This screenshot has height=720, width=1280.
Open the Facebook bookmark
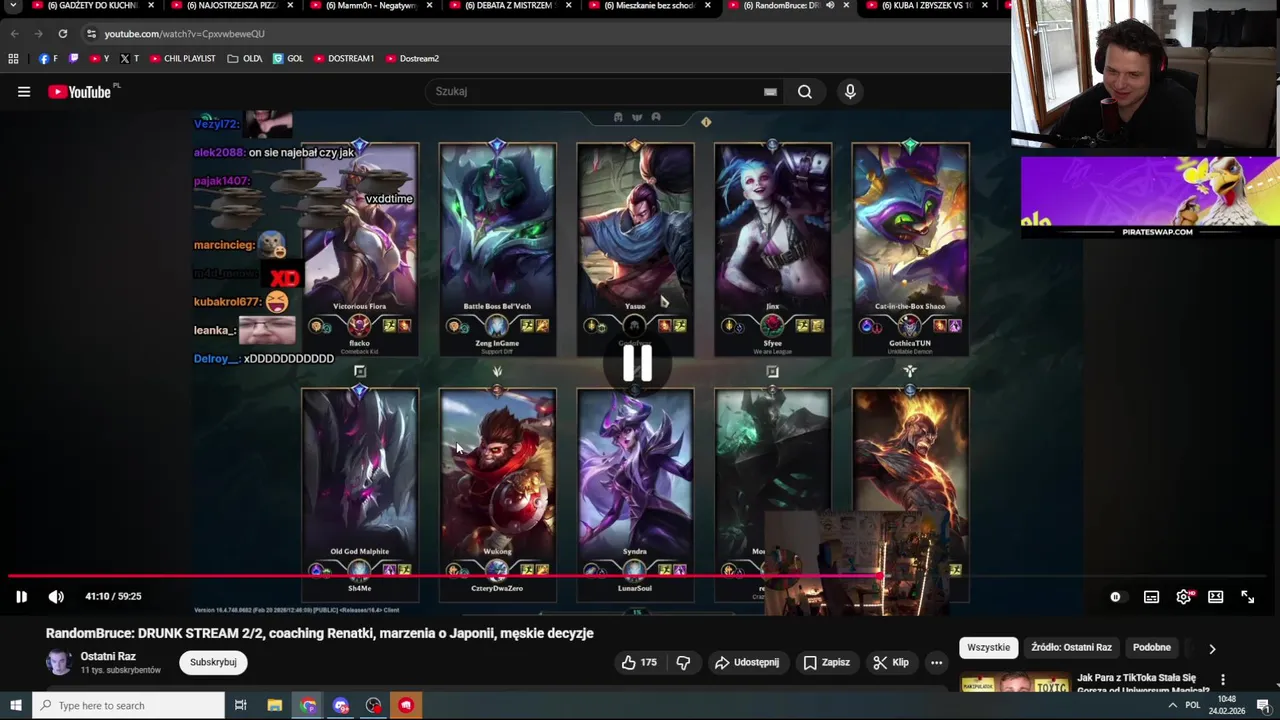pyautogui.click(x=48, y=59)
